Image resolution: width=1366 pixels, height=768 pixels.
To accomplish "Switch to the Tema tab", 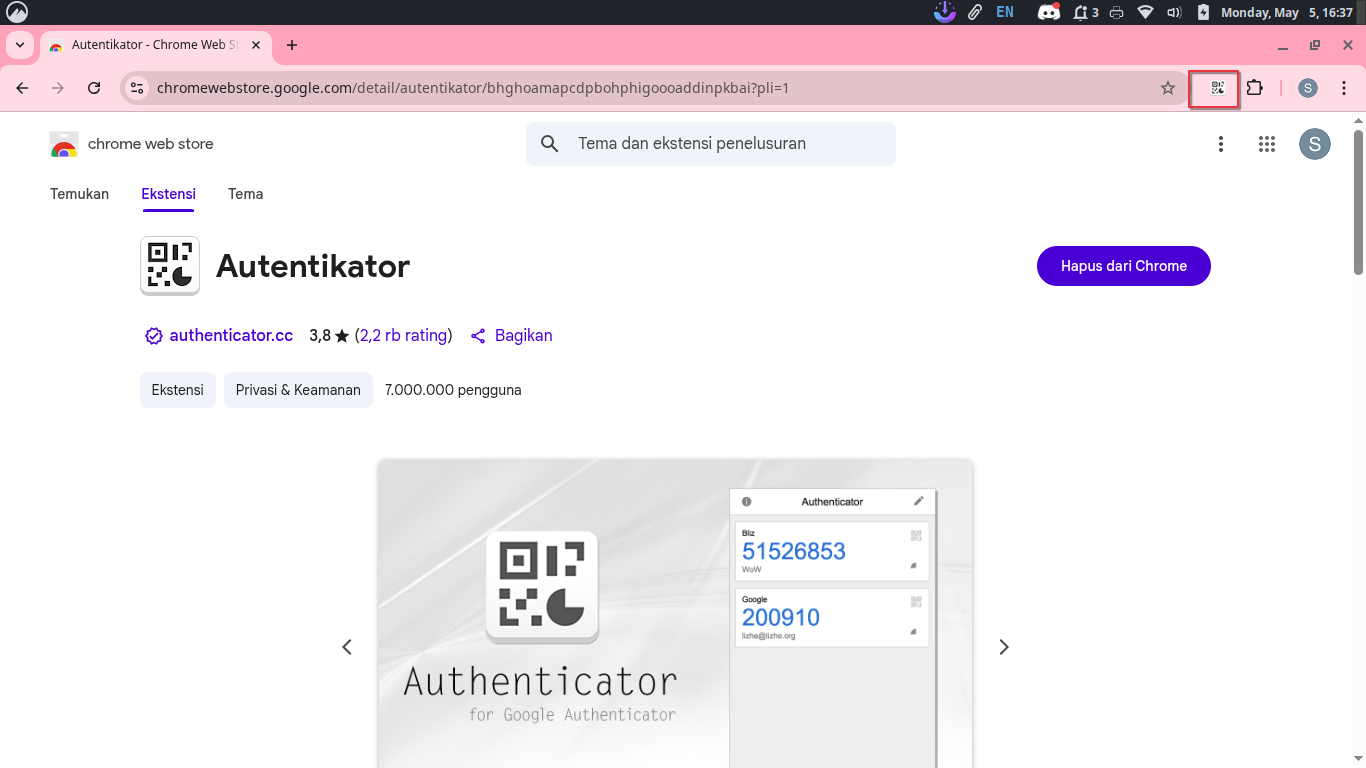I will 245,194.
